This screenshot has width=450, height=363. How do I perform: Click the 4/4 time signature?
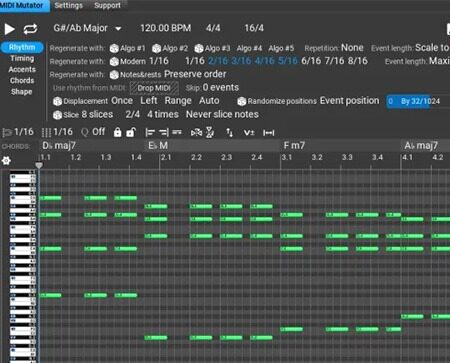coord(213,28)
